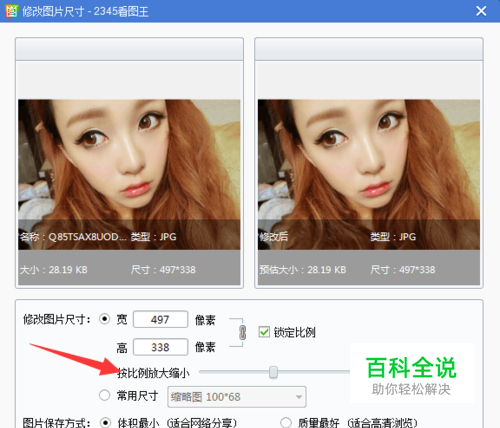The width and height of the screenshot is (500, 428).
Task: Click the 修改图片尺寸 label
Action: pos(56,319)
